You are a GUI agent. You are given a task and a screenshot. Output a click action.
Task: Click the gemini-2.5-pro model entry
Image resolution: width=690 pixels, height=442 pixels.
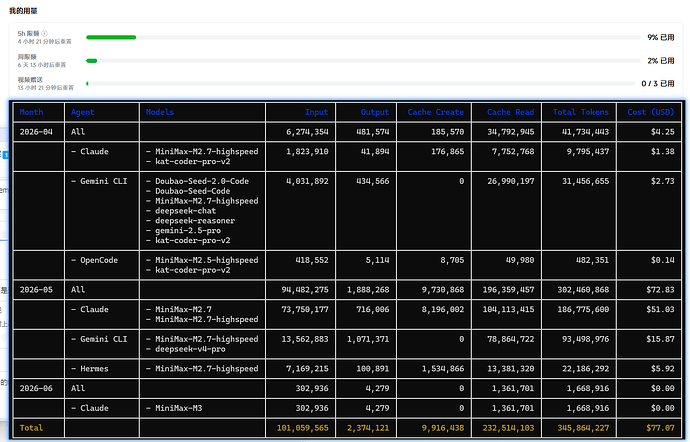184,231
